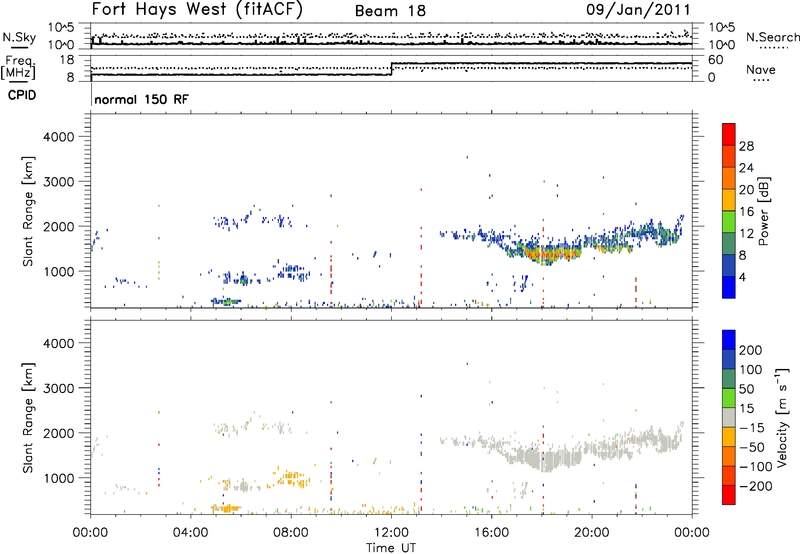This screenshot has width=800, height=554.
Task: Click the '04:00' time tick label
Action: click(191, 533)
